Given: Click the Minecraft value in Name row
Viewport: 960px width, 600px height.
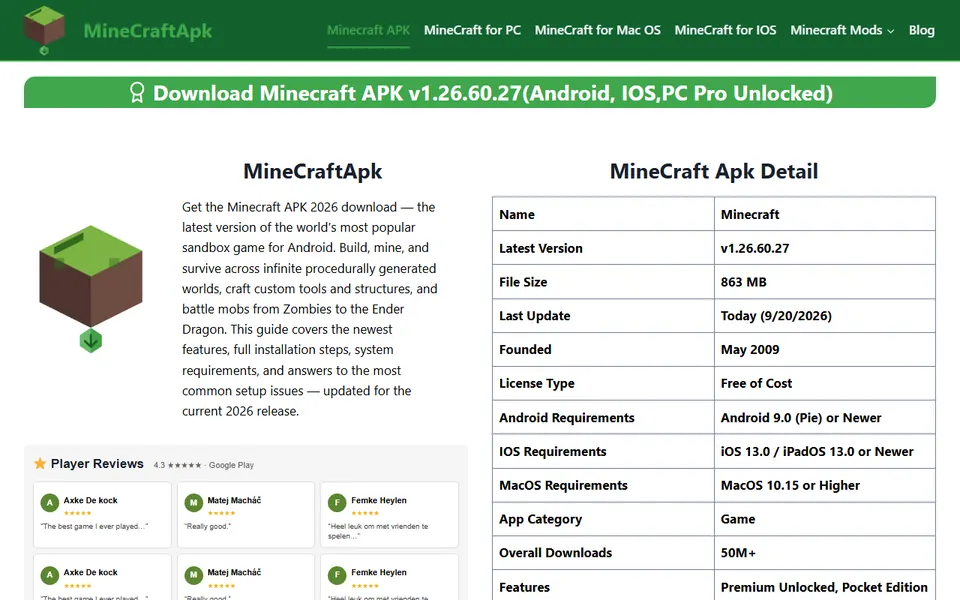Looking at the screenshot, I should coord(825,214).
